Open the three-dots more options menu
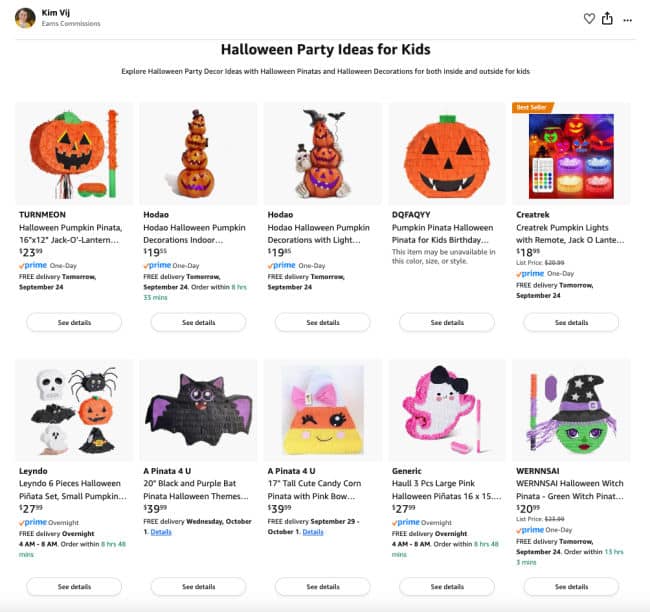 627,19
